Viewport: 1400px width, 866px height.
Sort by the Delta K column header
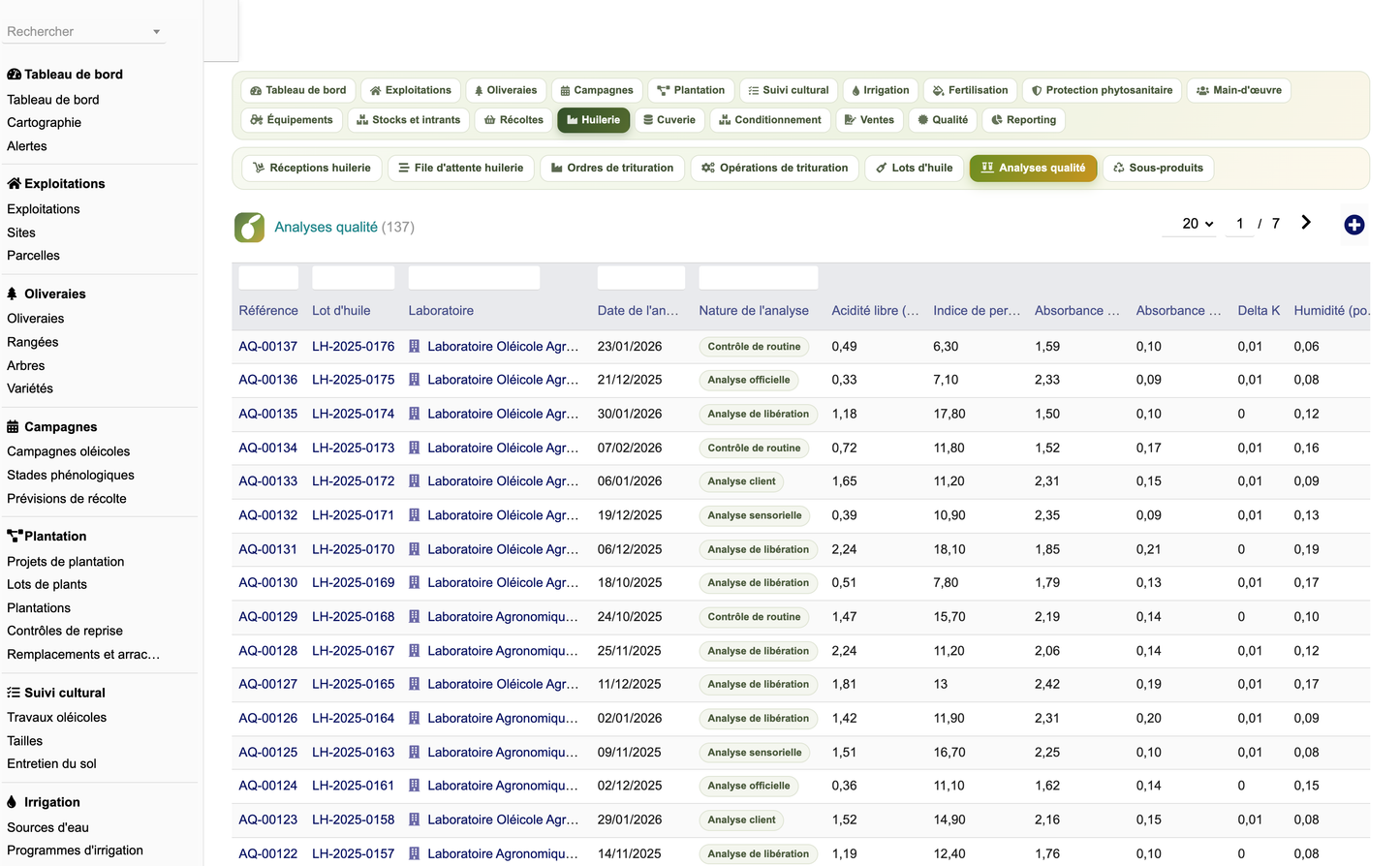coord(1259,311)
